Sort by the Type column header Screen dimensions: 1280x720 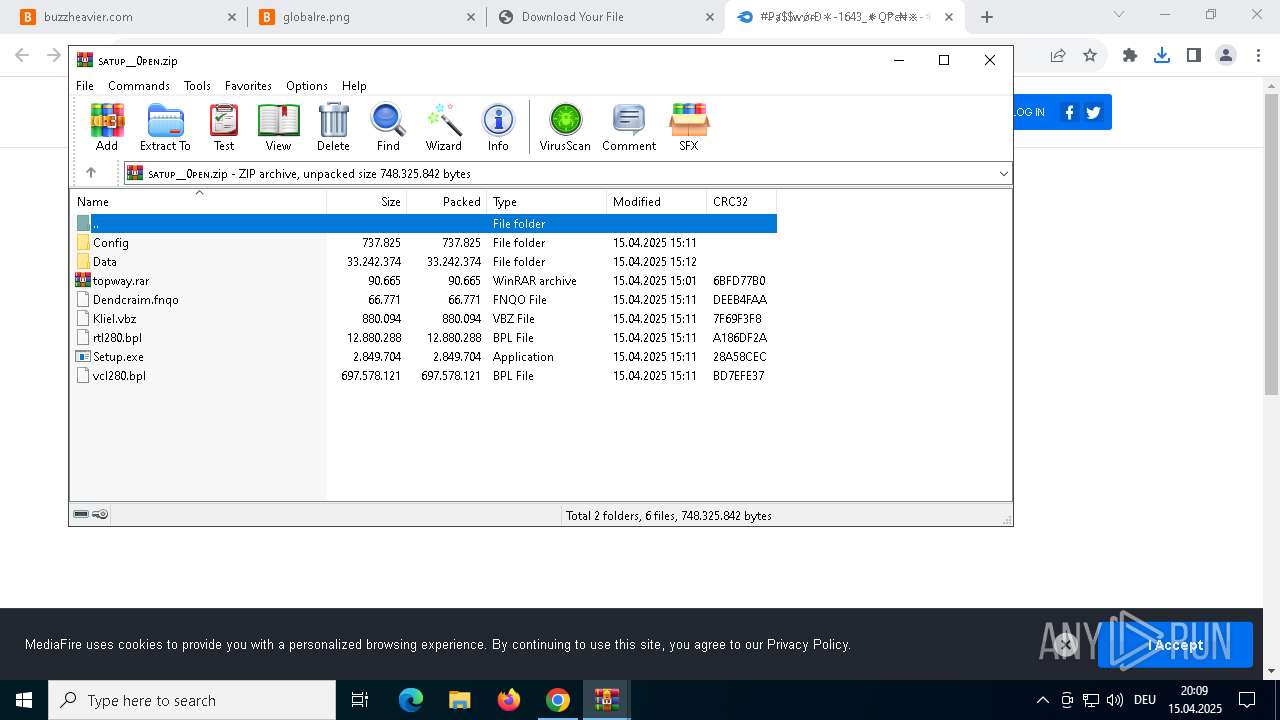pyautogui.click(x=546, y=201)
